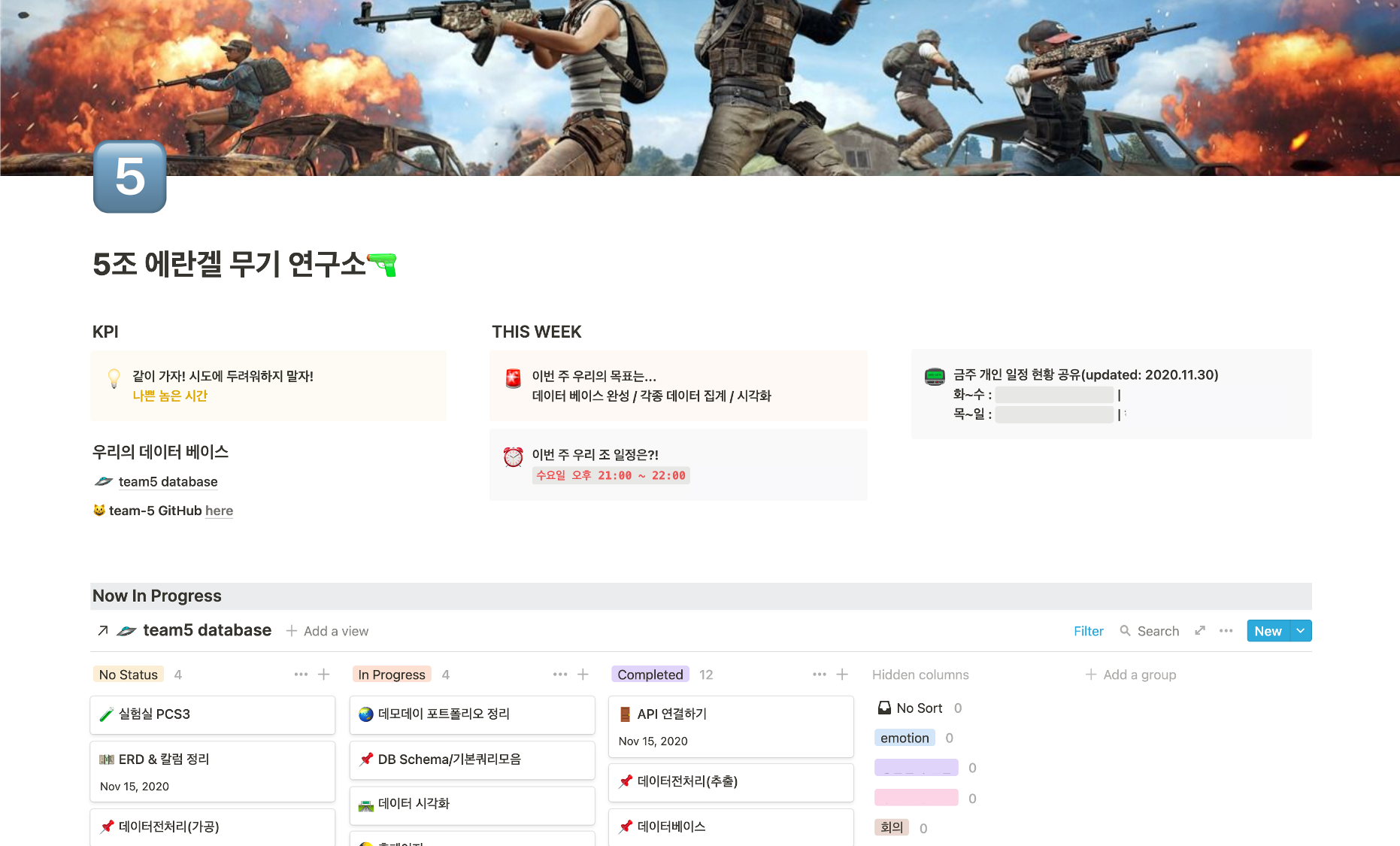
Task: Open the DB Schema/기본쿼리모음 card
Action: [472, 760]
